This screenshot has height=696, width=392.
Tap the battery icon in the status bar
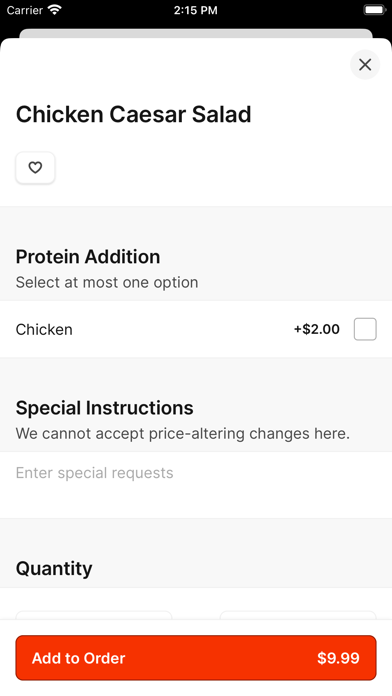click(374, 10)
